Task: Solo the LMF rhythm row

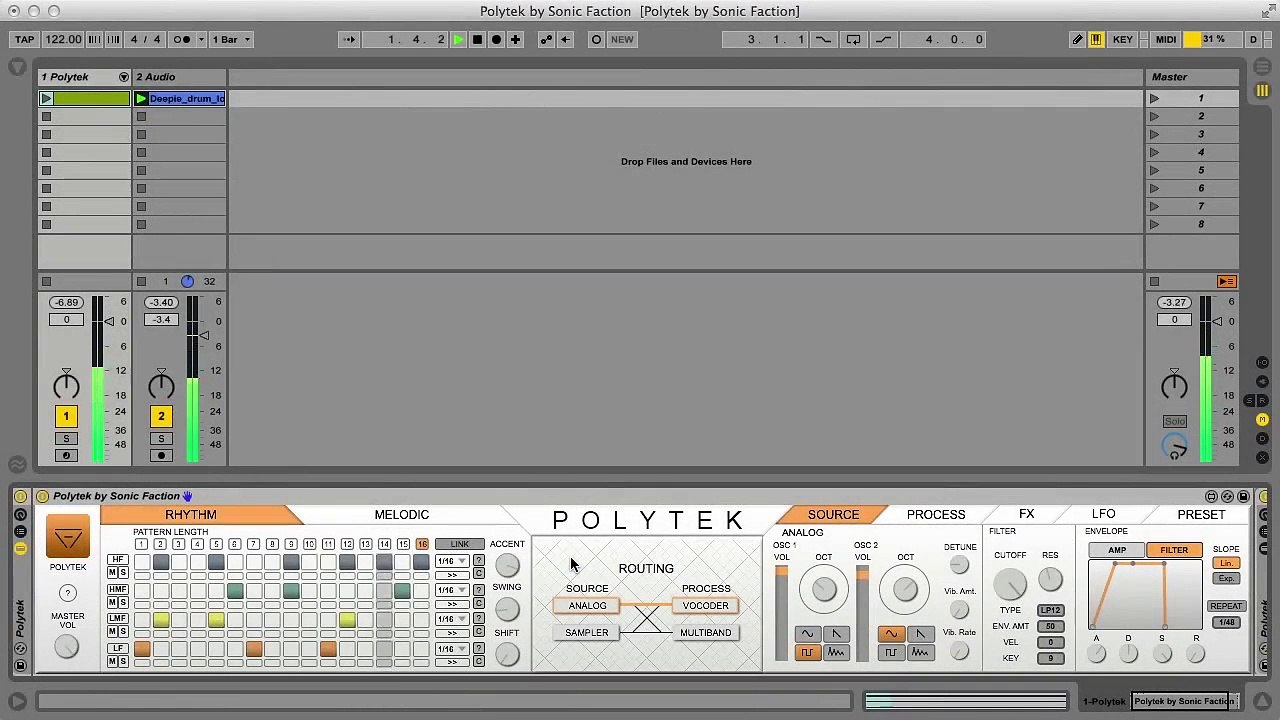Action: [123, 632]
